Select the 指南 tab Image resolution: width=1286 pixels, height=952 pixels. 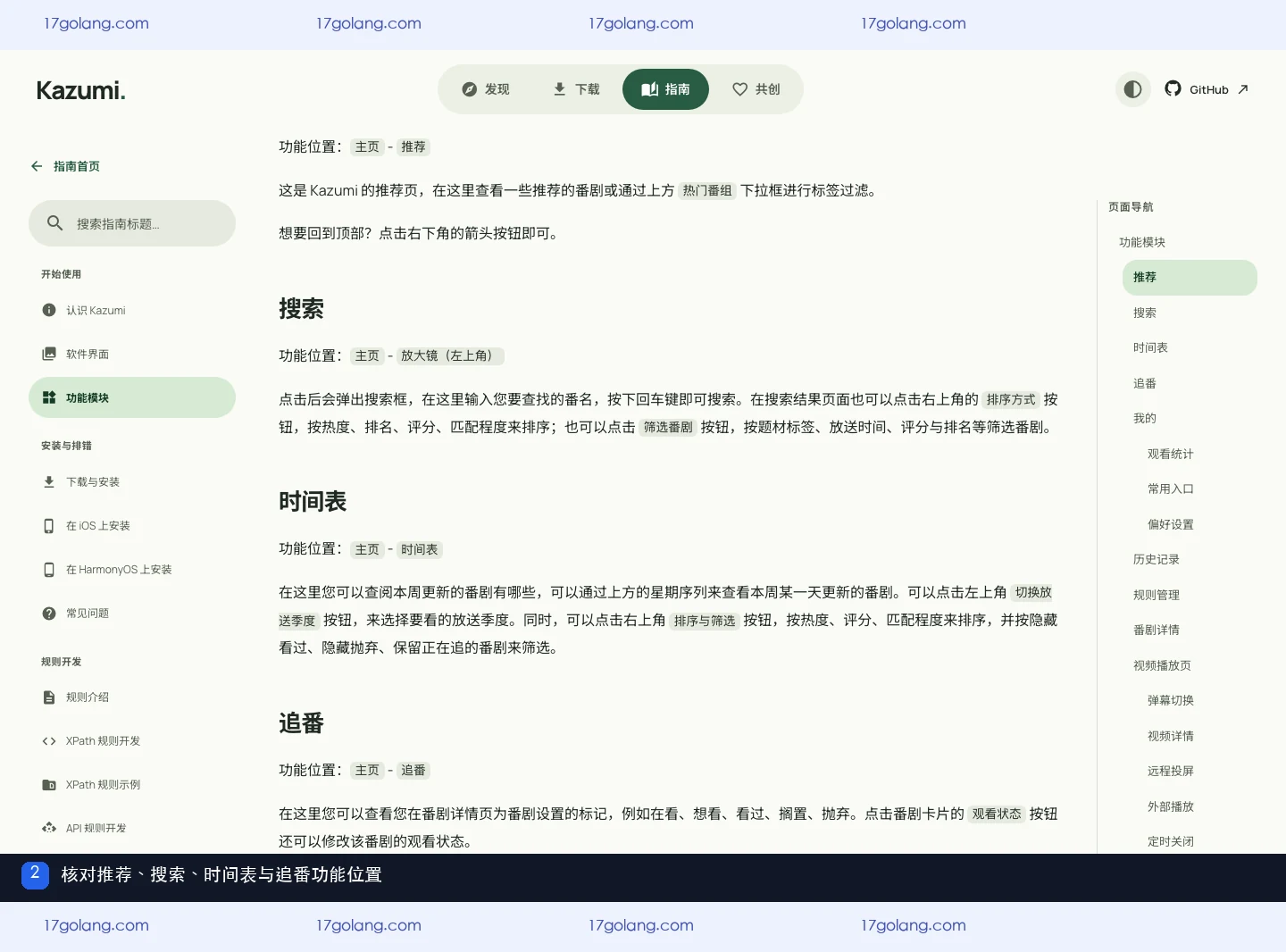click(665, 89)
